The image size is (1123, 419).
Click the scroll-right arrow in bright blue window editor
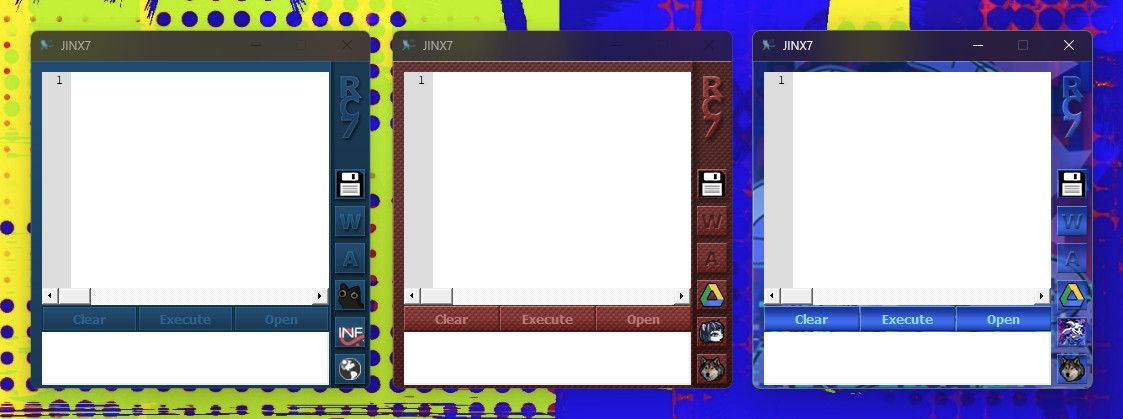(1042, 296)
